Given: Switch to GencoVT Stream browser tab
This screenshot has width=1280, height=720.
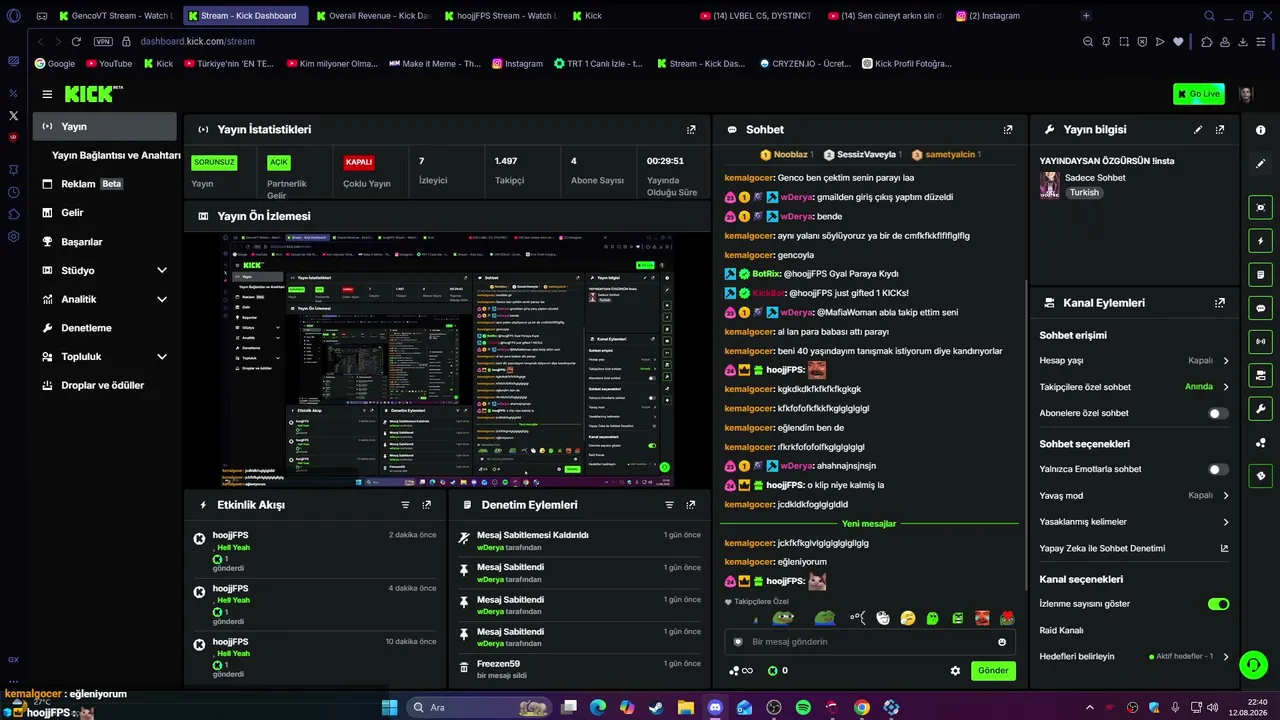Looking at the screenshot, I should [116, 16].
